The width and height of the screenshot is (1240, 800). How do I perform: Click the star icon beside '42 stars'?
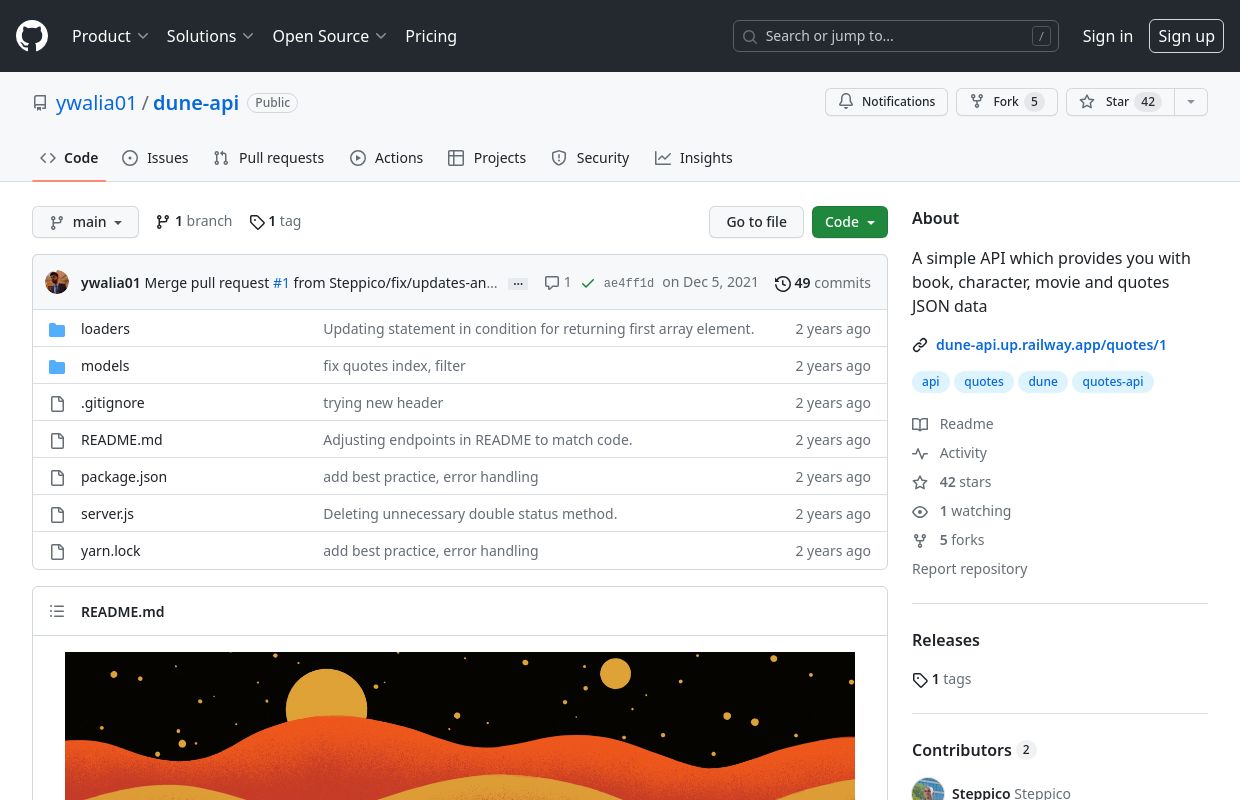920,482
